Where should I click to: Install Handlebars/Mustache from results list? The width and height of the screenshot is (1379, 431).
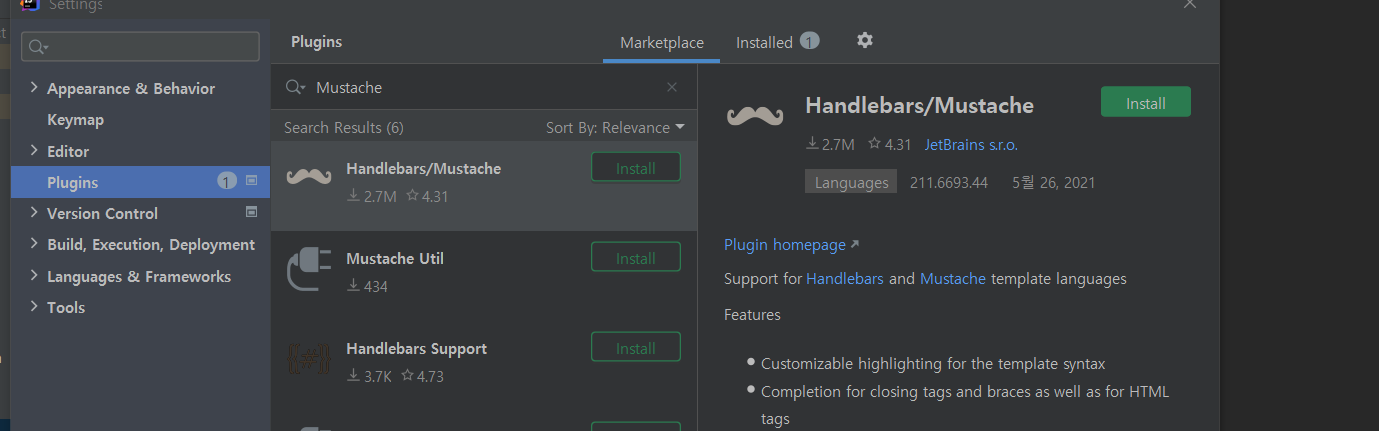pos(636,168)
